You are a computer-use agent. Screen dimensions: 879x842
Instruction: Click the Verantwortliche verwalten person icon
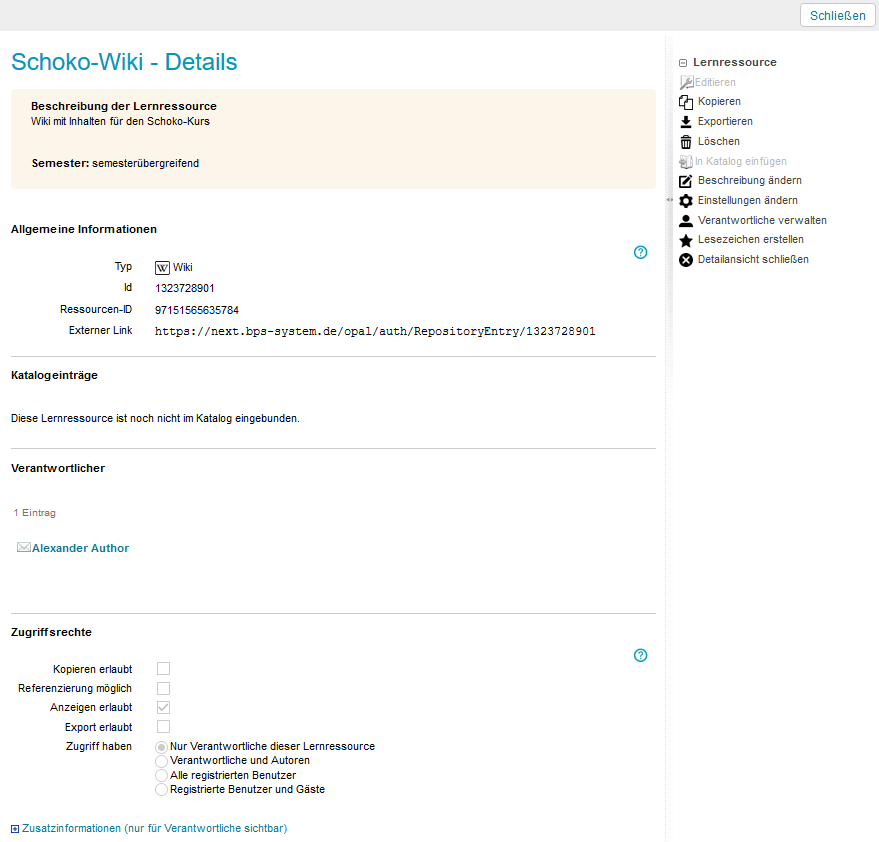686,220
